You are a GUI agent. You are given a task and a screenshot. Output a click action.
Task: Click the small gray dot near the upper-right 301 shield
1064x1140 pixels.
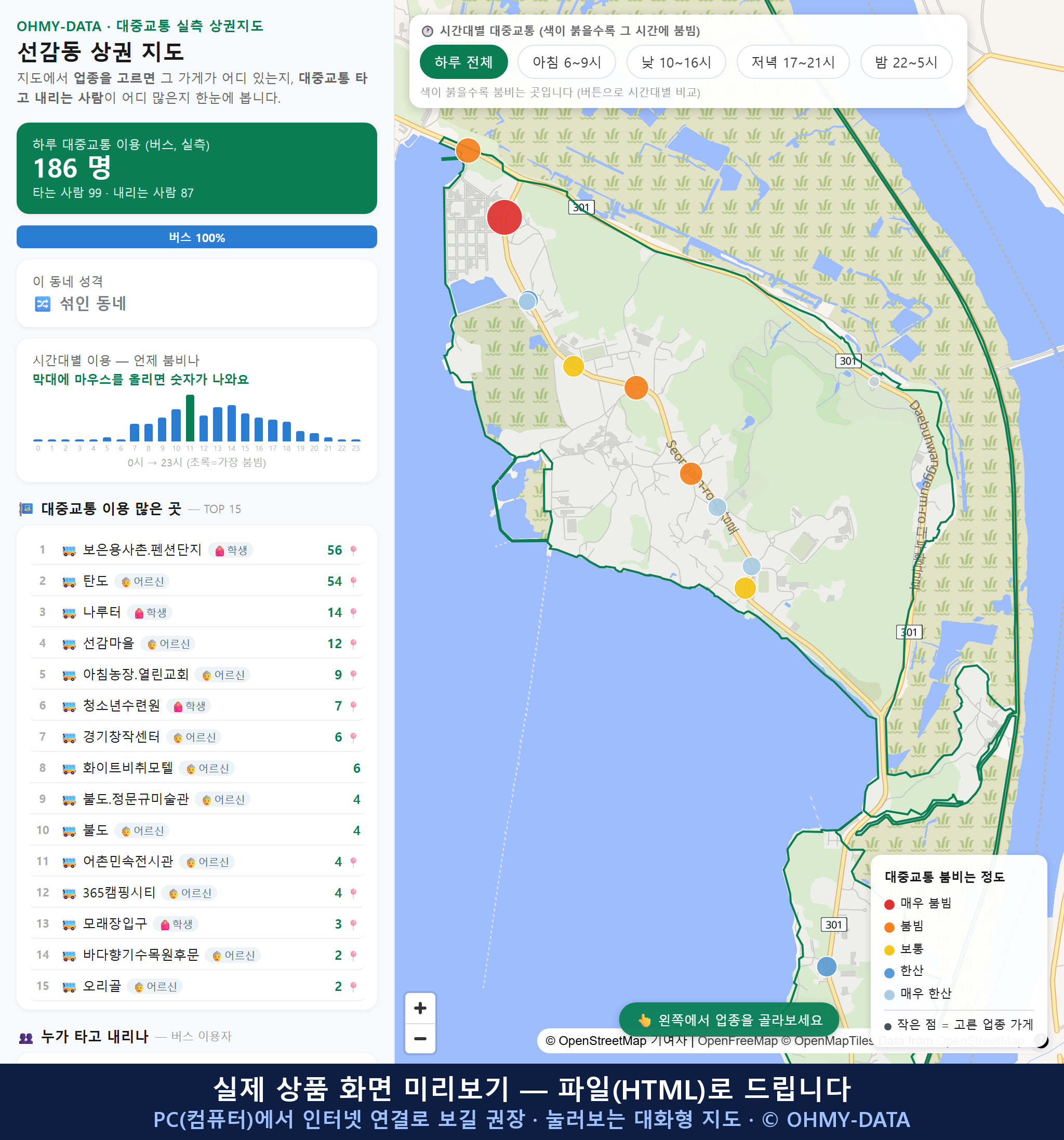pos(874,381)
